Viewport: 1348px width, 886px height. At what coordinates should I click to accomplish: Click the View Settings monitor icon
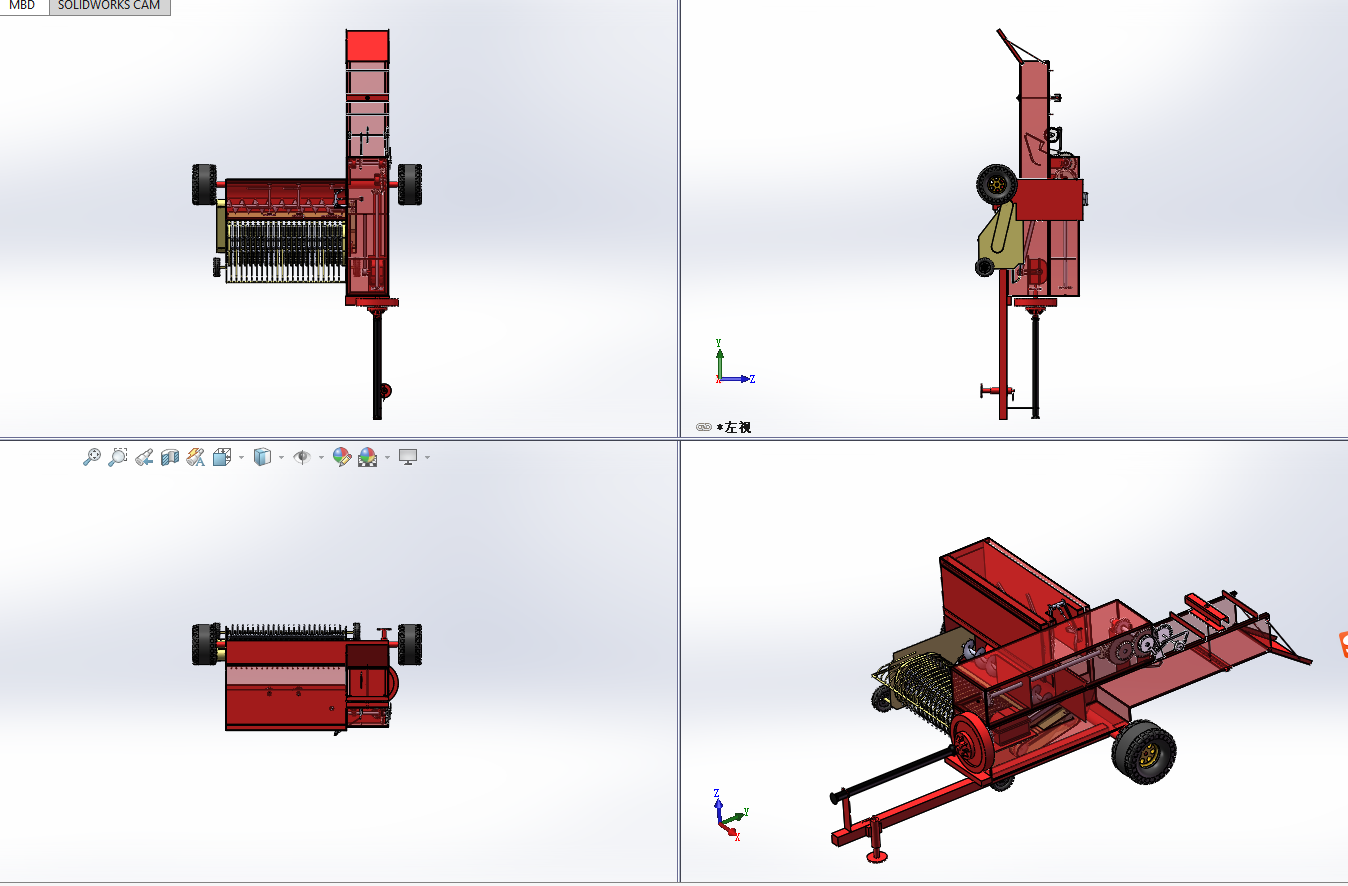coord(408,457)
